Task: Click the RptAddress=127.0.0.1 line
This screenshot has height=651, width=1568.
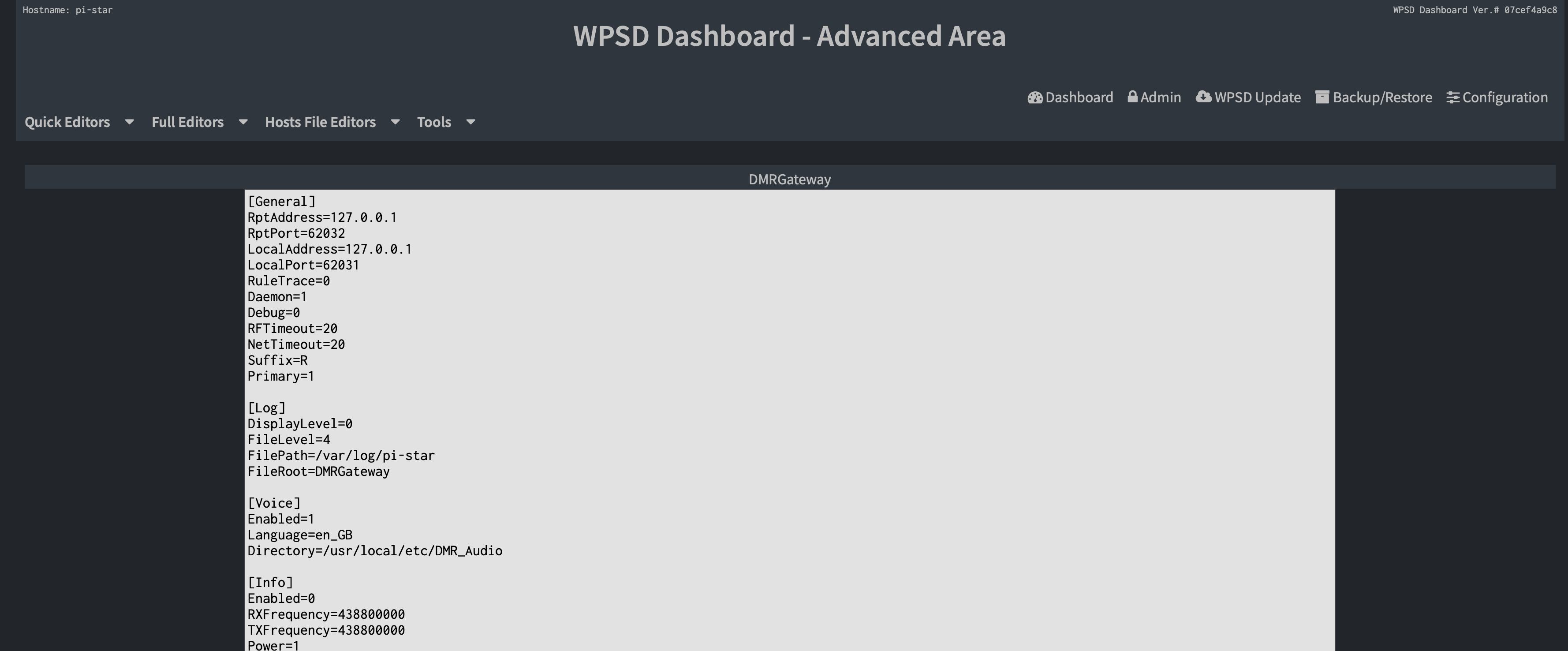Action: [x=322, y=217]
